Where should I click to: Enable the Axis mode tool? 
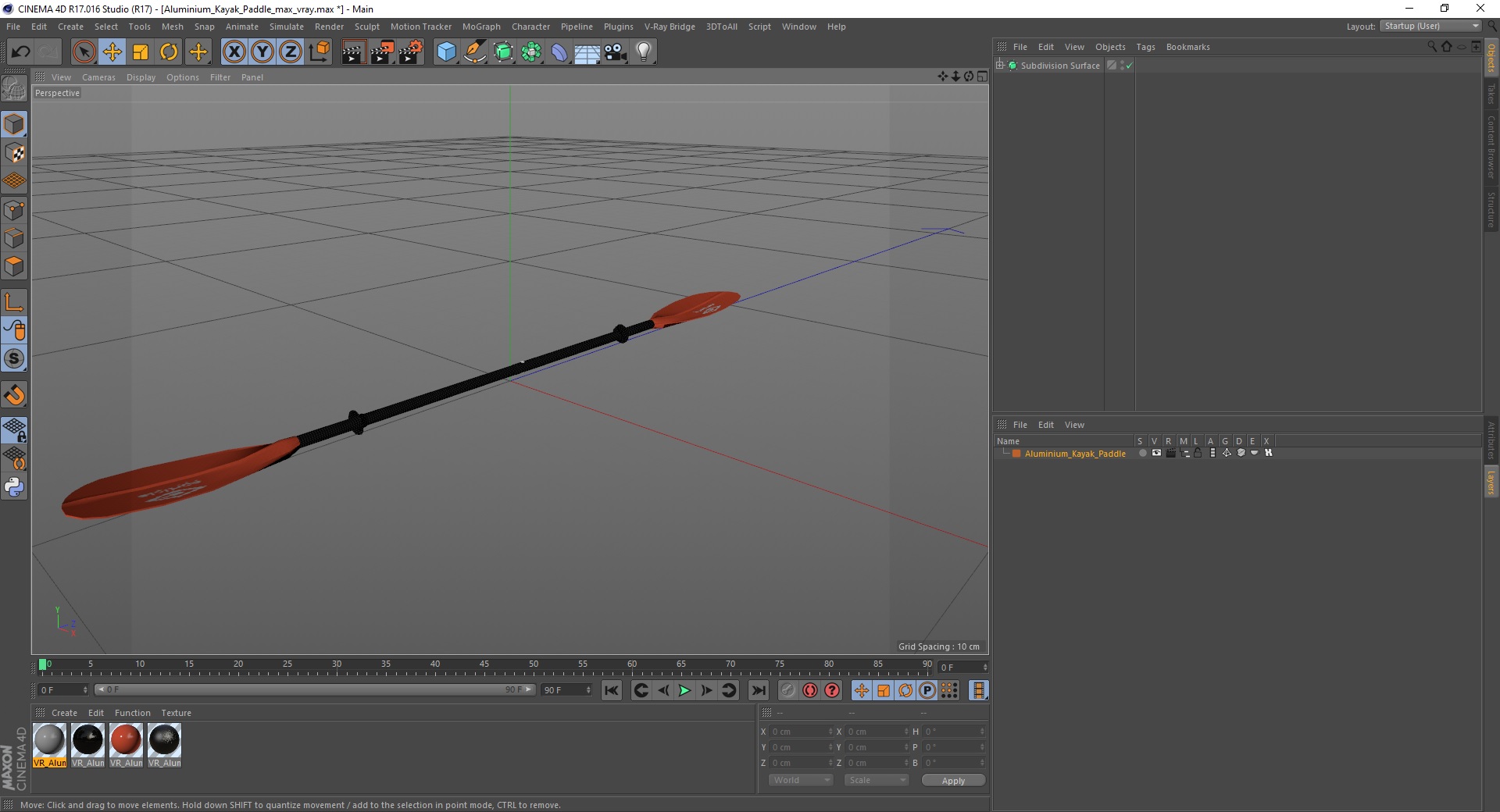point(14,303)
